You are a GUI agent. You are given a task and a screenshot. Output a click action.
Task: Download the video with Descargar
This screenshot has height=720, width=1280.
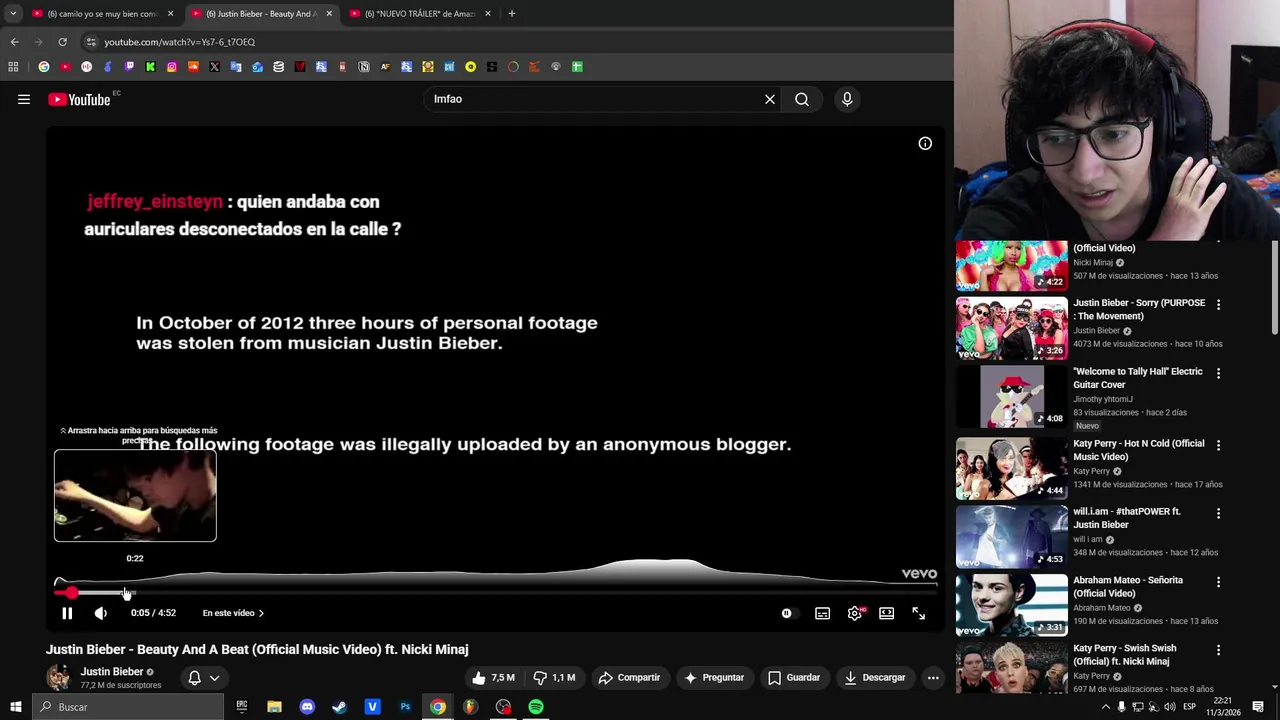click(x=874, y=678)
